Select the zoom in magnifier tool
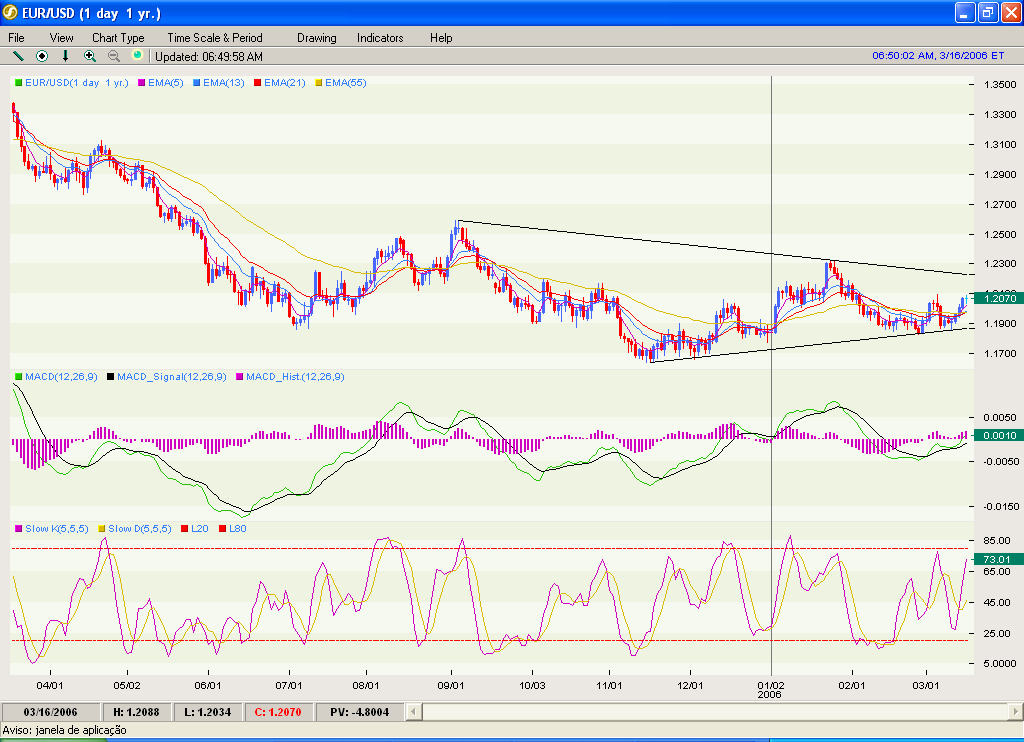Screen dimensions: 1024x742 pos(89,56)
